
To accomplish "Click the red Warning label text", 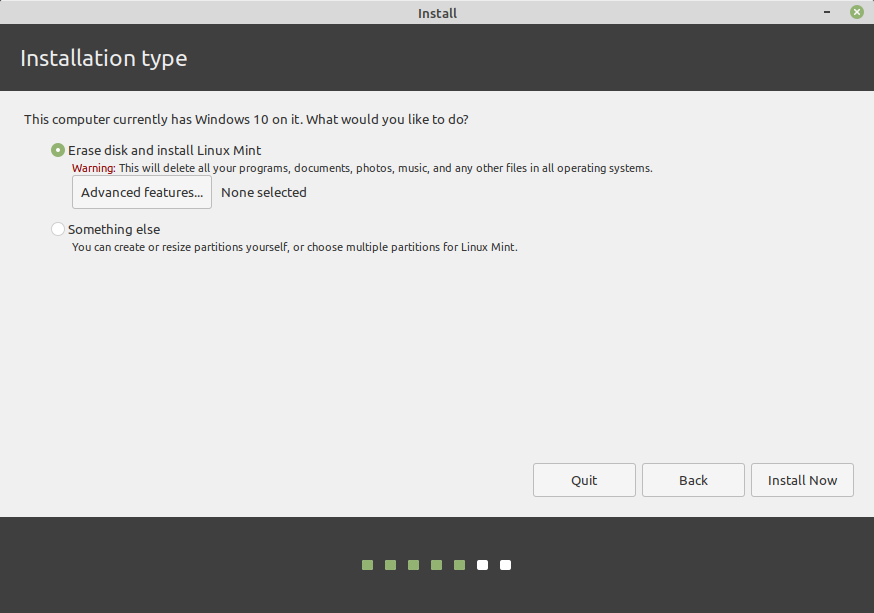I will pos(94,168).
